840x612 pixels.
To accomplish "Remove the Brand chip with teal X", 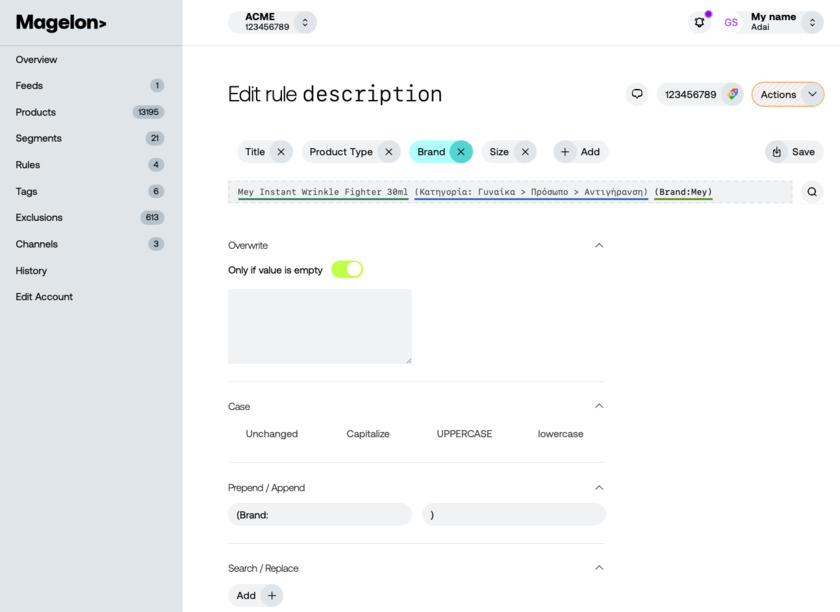I will coord(461,152).
